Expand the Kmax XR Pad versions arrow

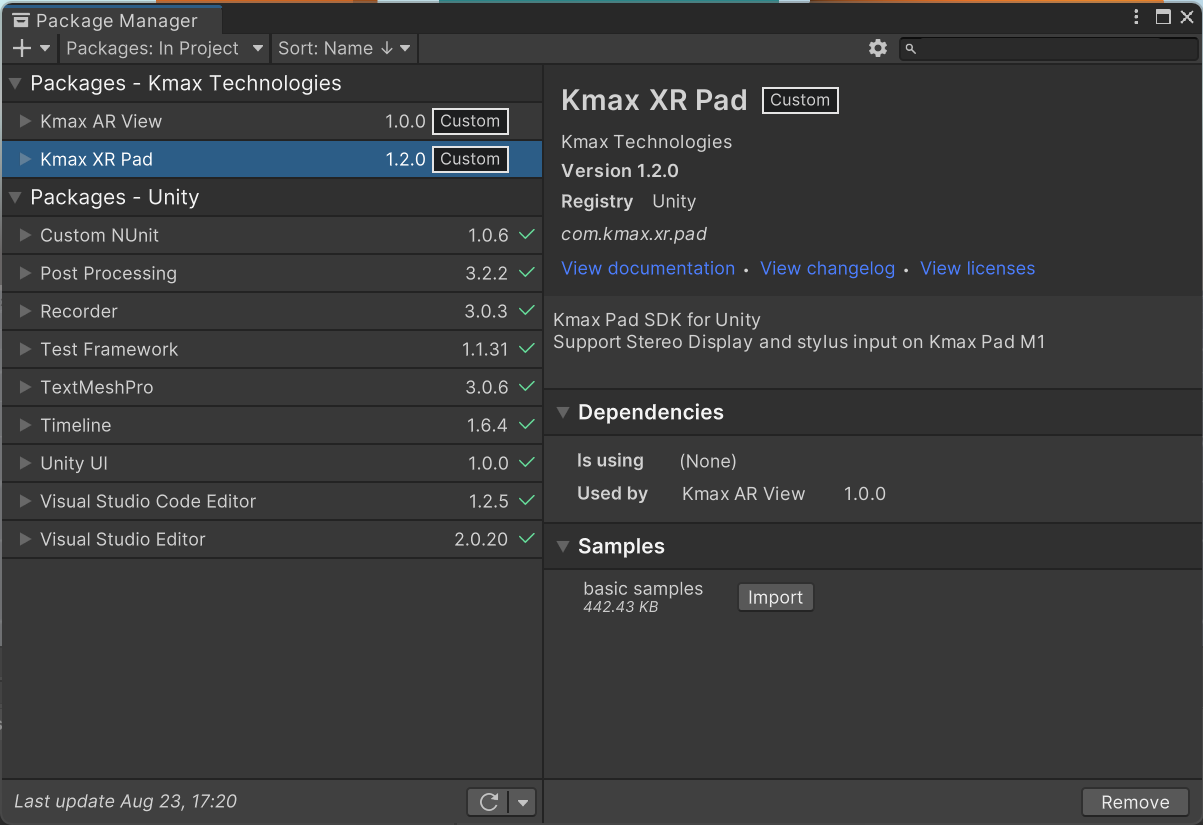tap(26, 159)
